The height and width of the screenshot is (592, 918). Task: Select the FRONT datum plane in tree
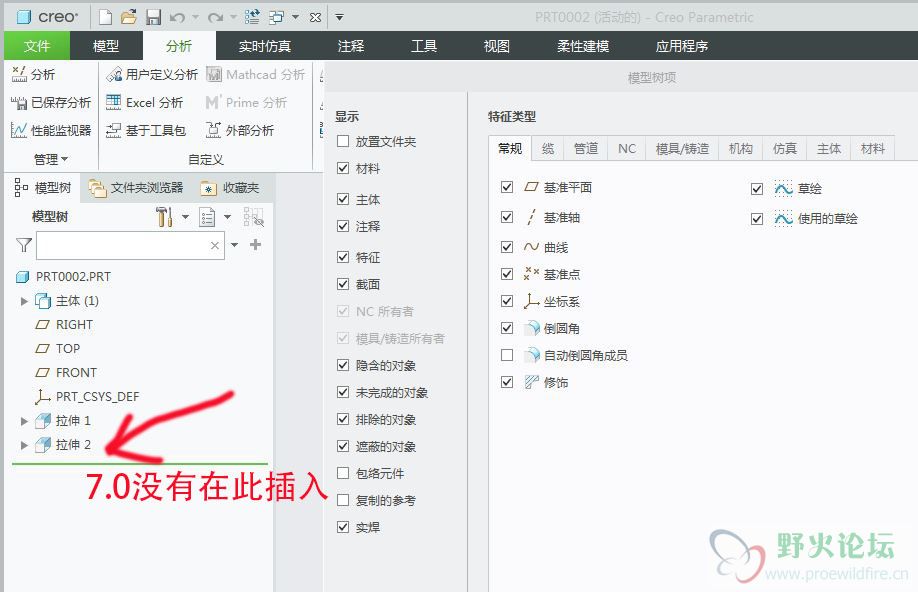[66, 372]
